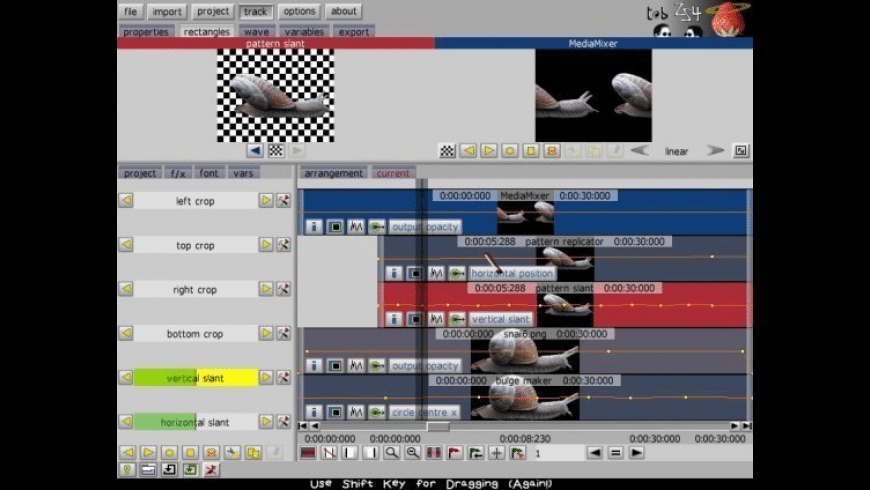The width and height of the screenshot is (870, 490).
Task: Click the tools icon beside left crop
Action: (283, 201)
